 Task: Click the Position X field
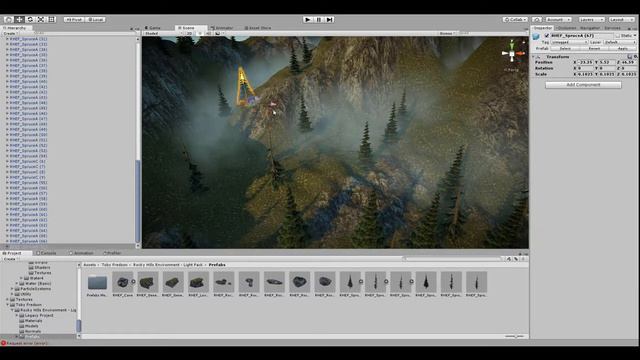(586, 62)
